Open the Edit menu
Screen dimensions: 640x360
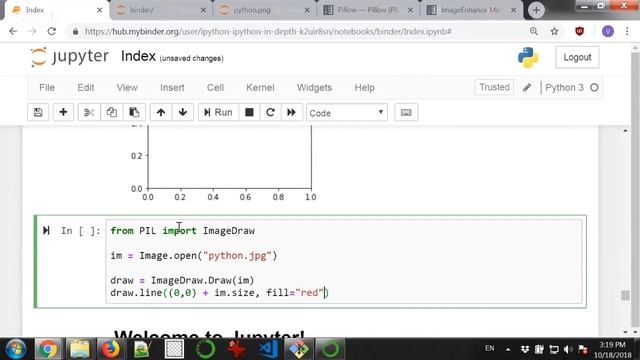tap(86, 87)
